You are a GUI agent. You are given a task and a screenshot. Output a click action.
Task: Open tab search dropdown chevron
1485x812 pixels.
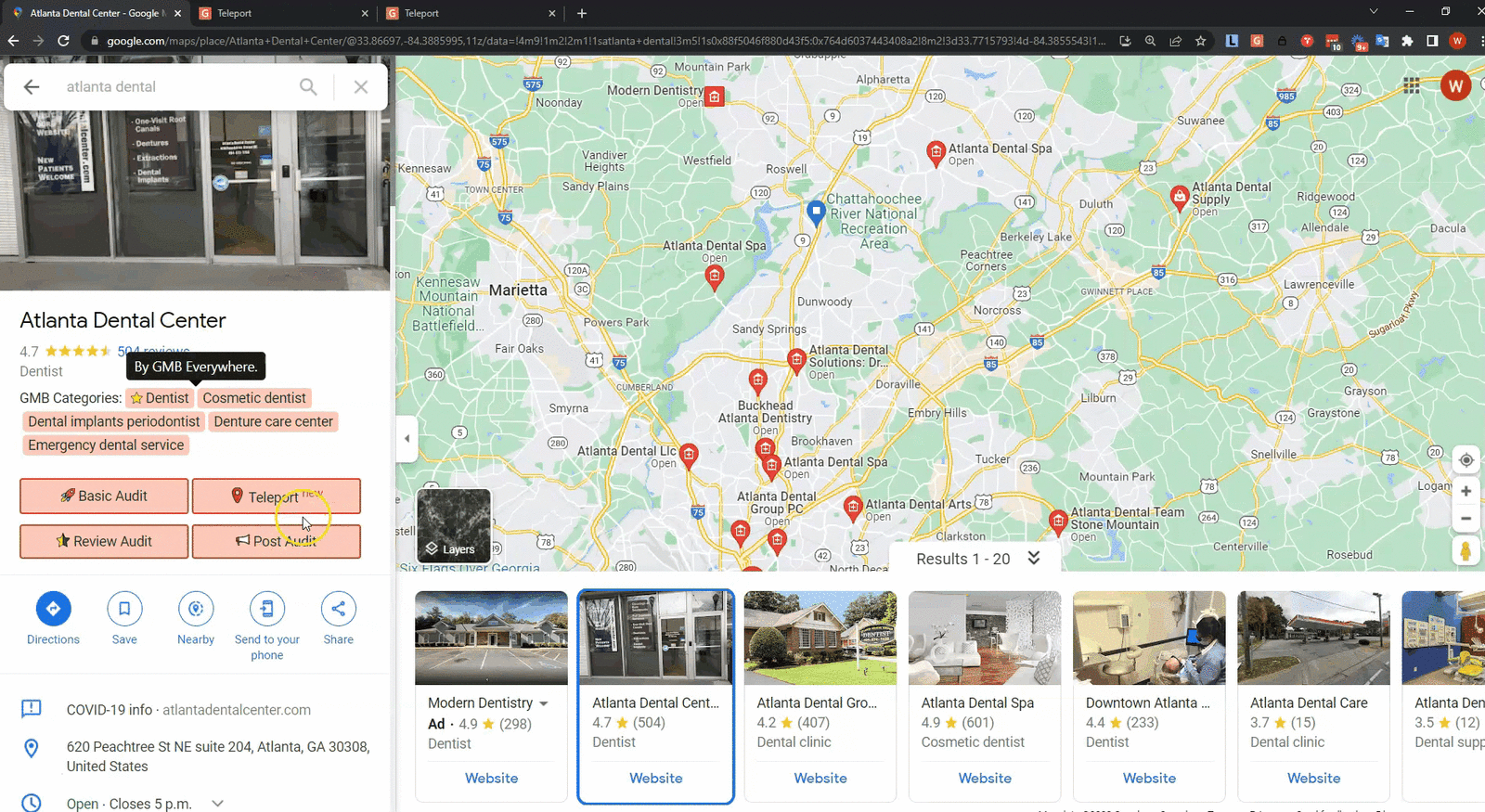[1373, 12]
